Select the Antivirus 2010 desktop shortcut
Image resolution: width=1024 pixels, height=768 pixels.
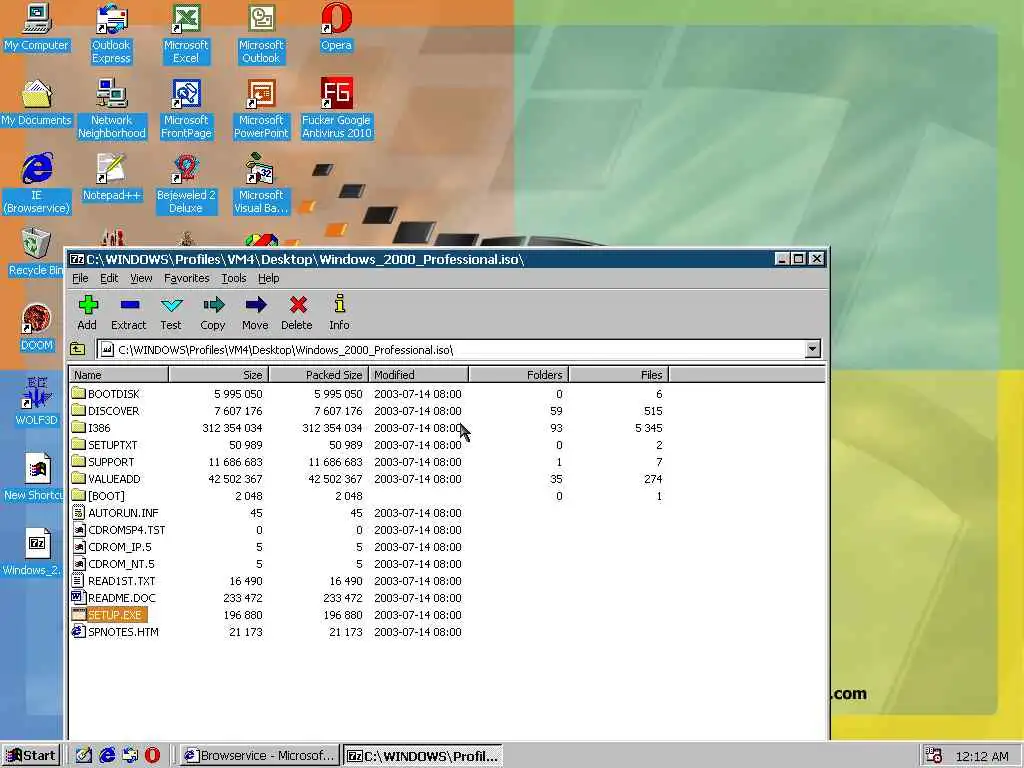pyautogui.click(x=336, y=109)
